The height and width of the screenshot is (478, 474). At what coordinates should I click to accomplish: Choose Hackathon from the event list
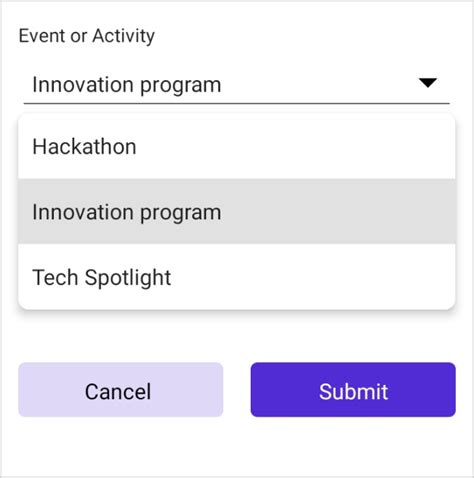(x=237, y=147)
